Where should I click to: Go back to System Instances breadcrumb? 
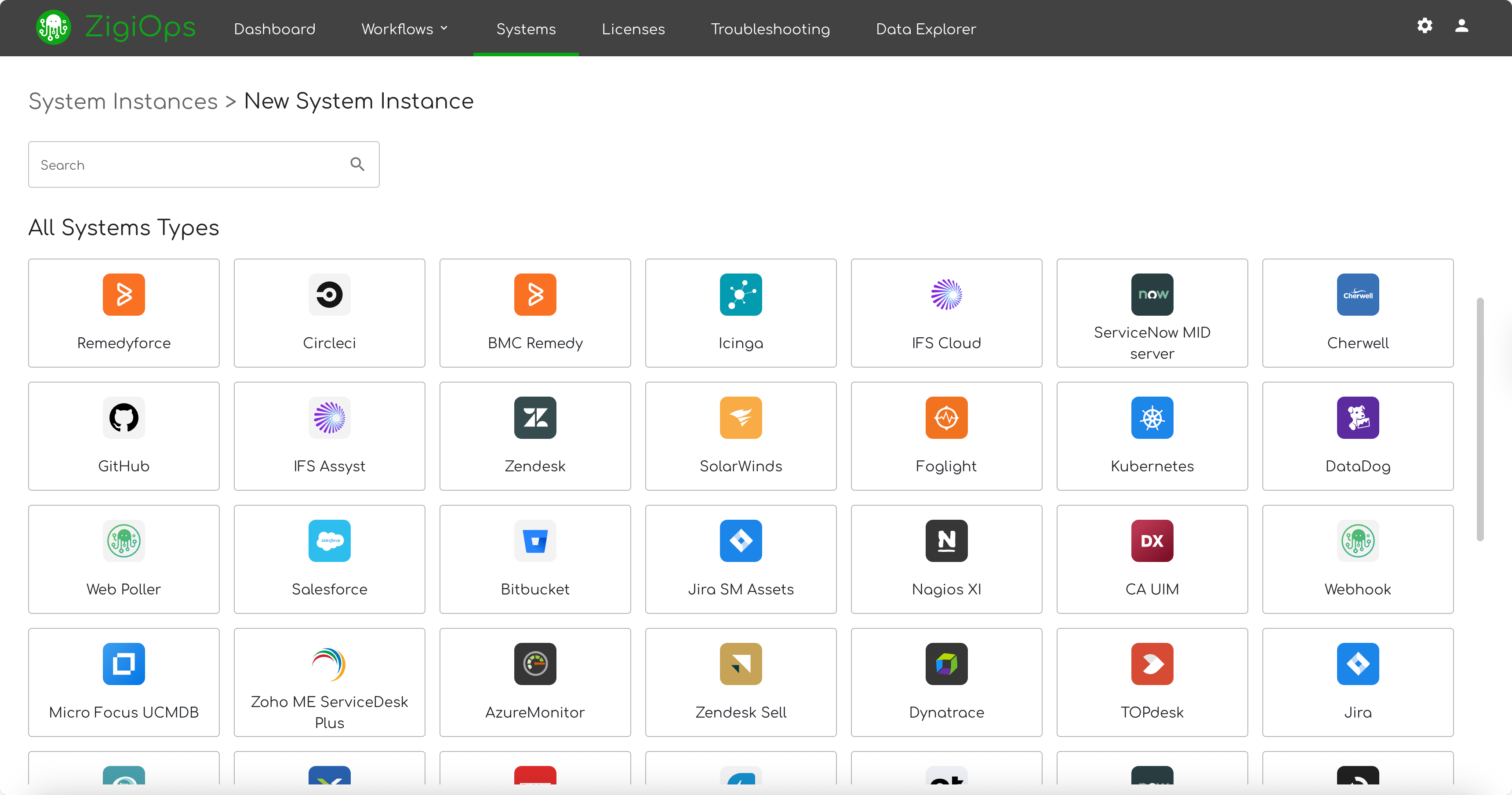pyautogui.click(x=123, y=101)
